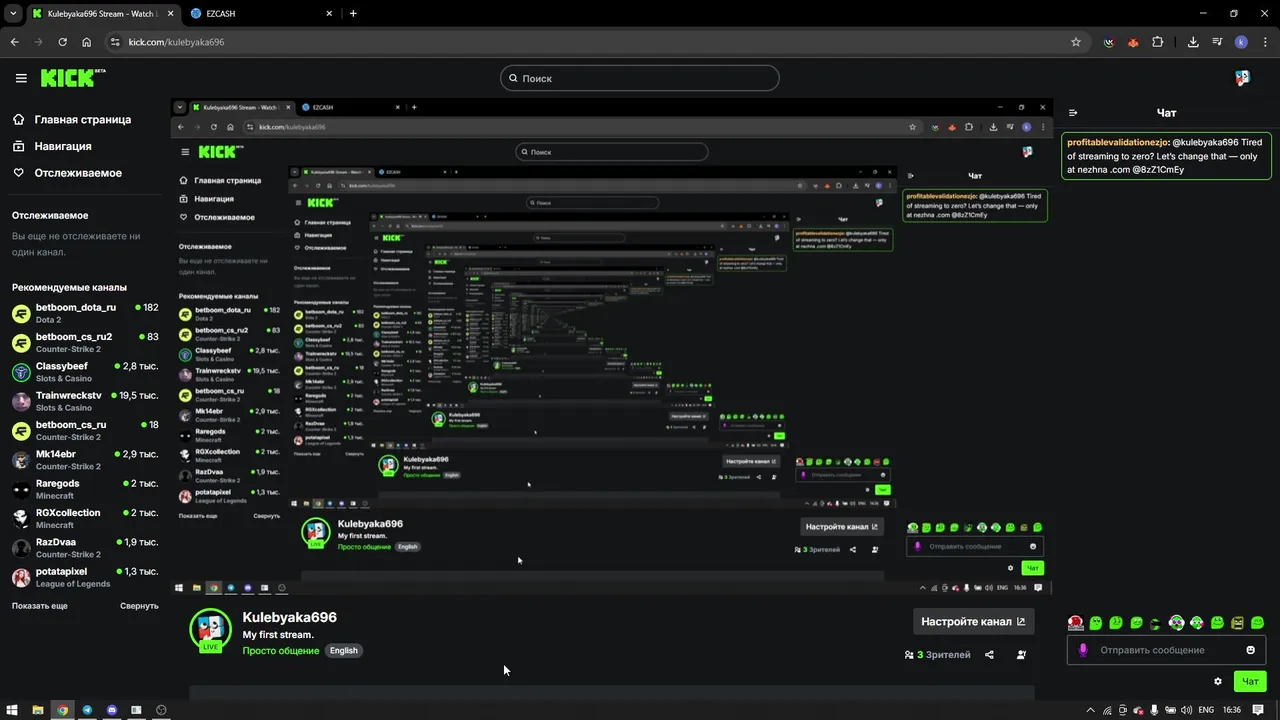Open Telegram from the taskbar
This screenshot has width=1280, height=720.
coord(87,710)
